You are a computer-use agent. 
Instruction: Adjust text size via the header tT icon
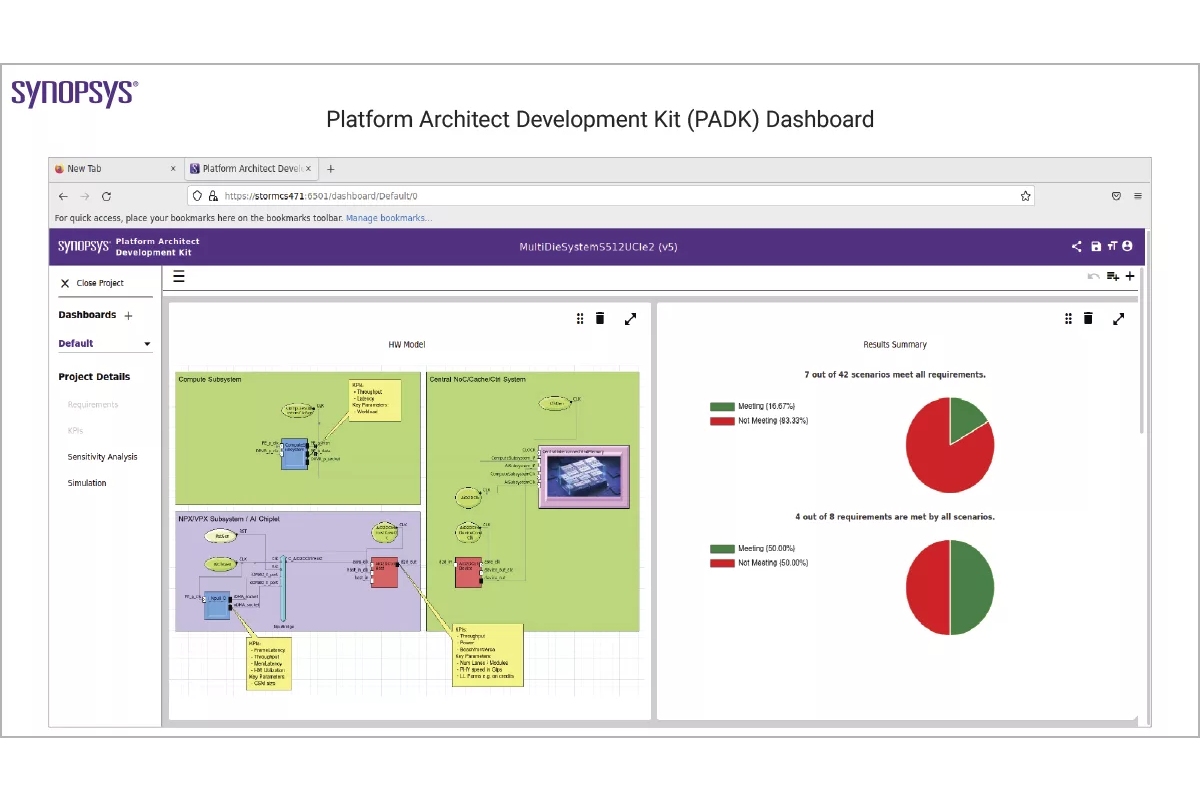[1112, 246]
